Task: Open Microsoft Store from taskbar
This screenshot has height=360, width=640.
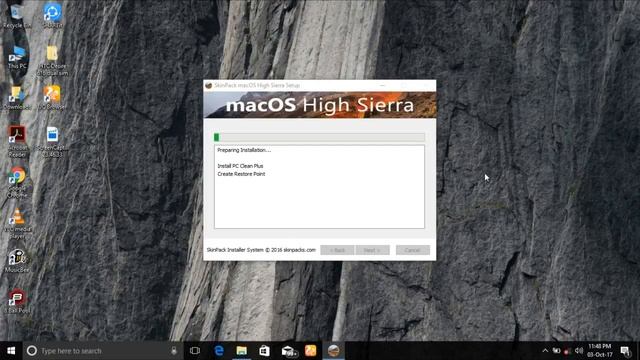Action: click(x=264, y=351)
